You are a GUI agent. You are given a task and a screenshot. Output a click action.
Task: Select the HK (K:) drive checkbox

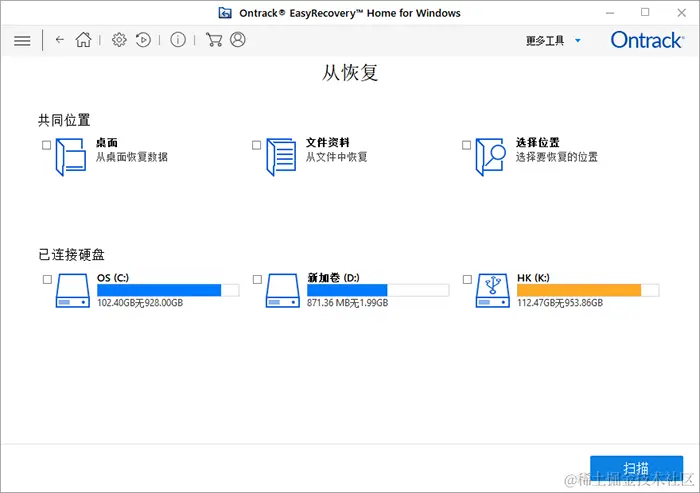click(x=467, y=280)
